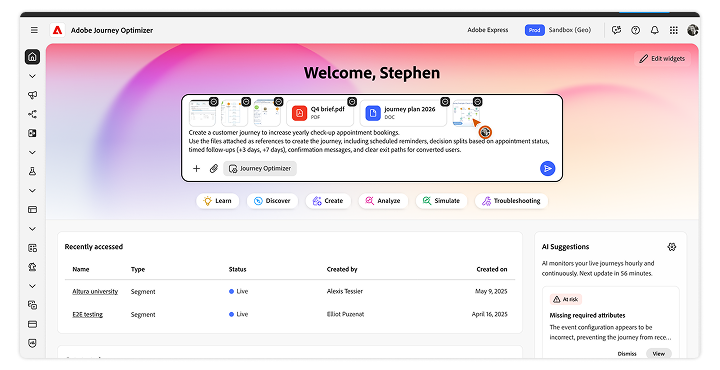Open AI Suggestions settings gear
Screen dimensions: 720x370
(x=672, y=247)
